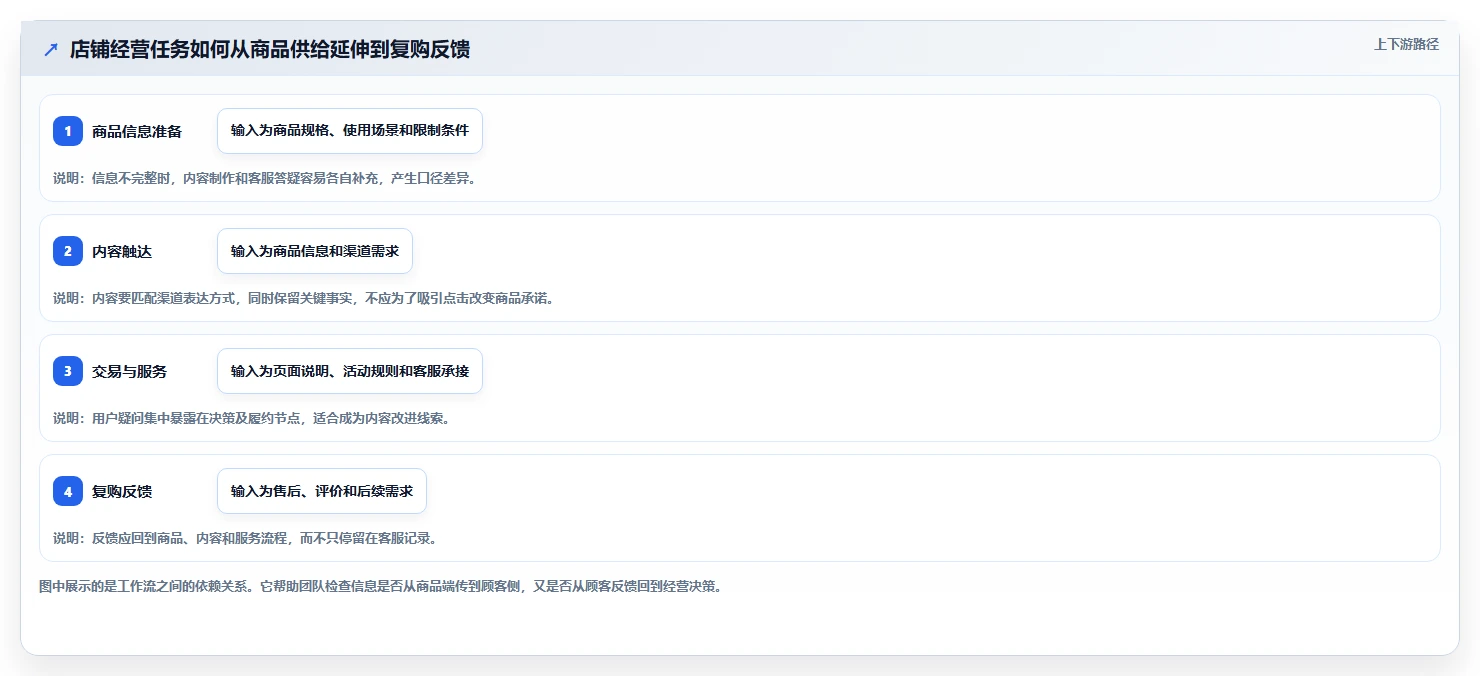Click the step 2 number badge
This screenshot has width=1480, height=676.
pos(68,251)
